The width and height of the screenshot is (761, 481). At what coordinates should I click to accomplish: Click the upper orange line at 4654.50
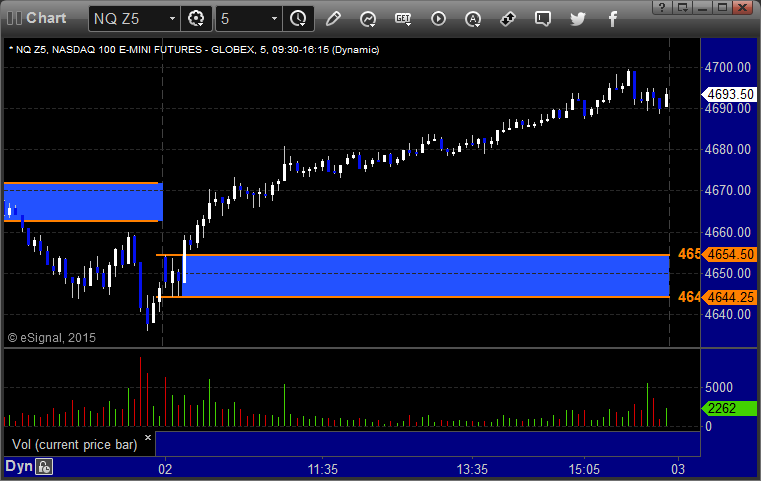413,255
